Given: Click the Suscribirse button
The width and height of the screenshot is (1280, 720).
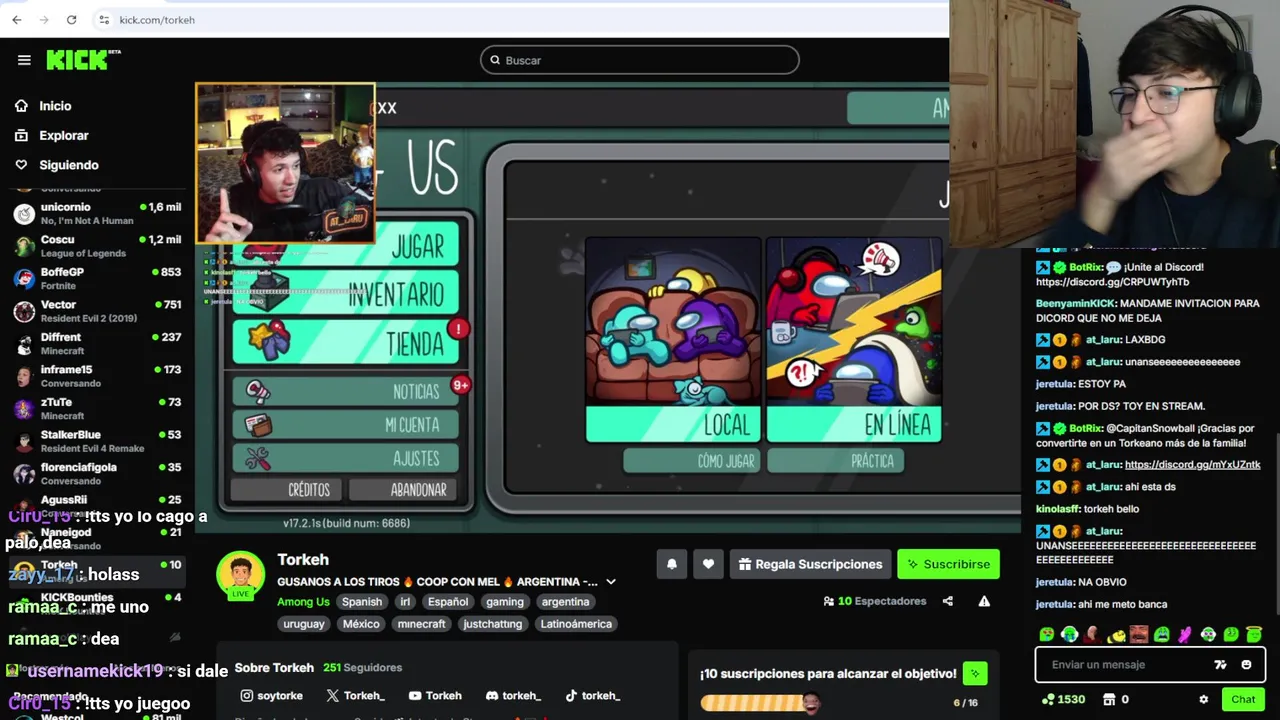Looking at the screenshot, I should pyautogui.click(x=948, y=564).
